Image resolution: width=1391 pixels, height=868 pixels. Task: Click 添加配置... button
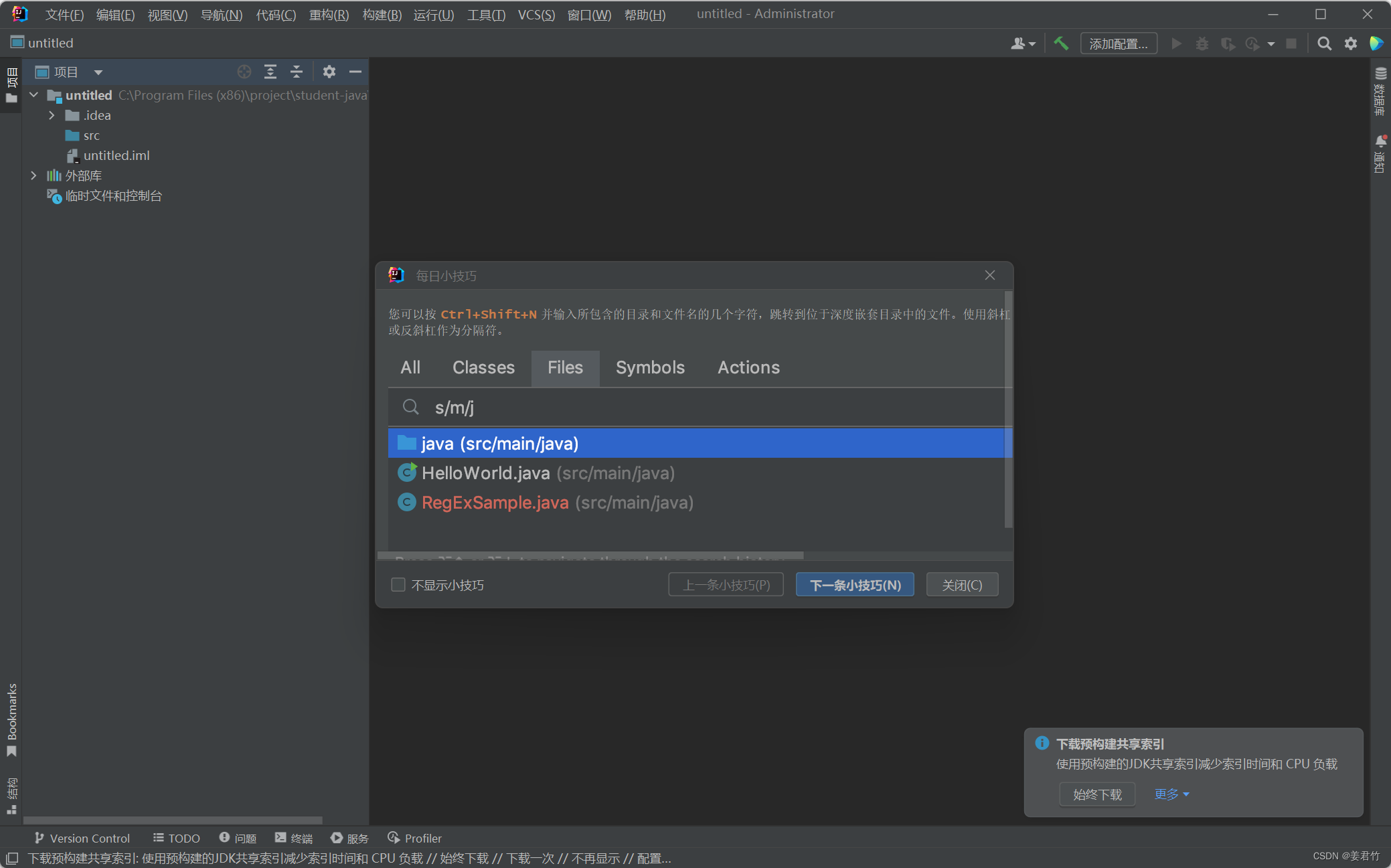point(1119,44)
